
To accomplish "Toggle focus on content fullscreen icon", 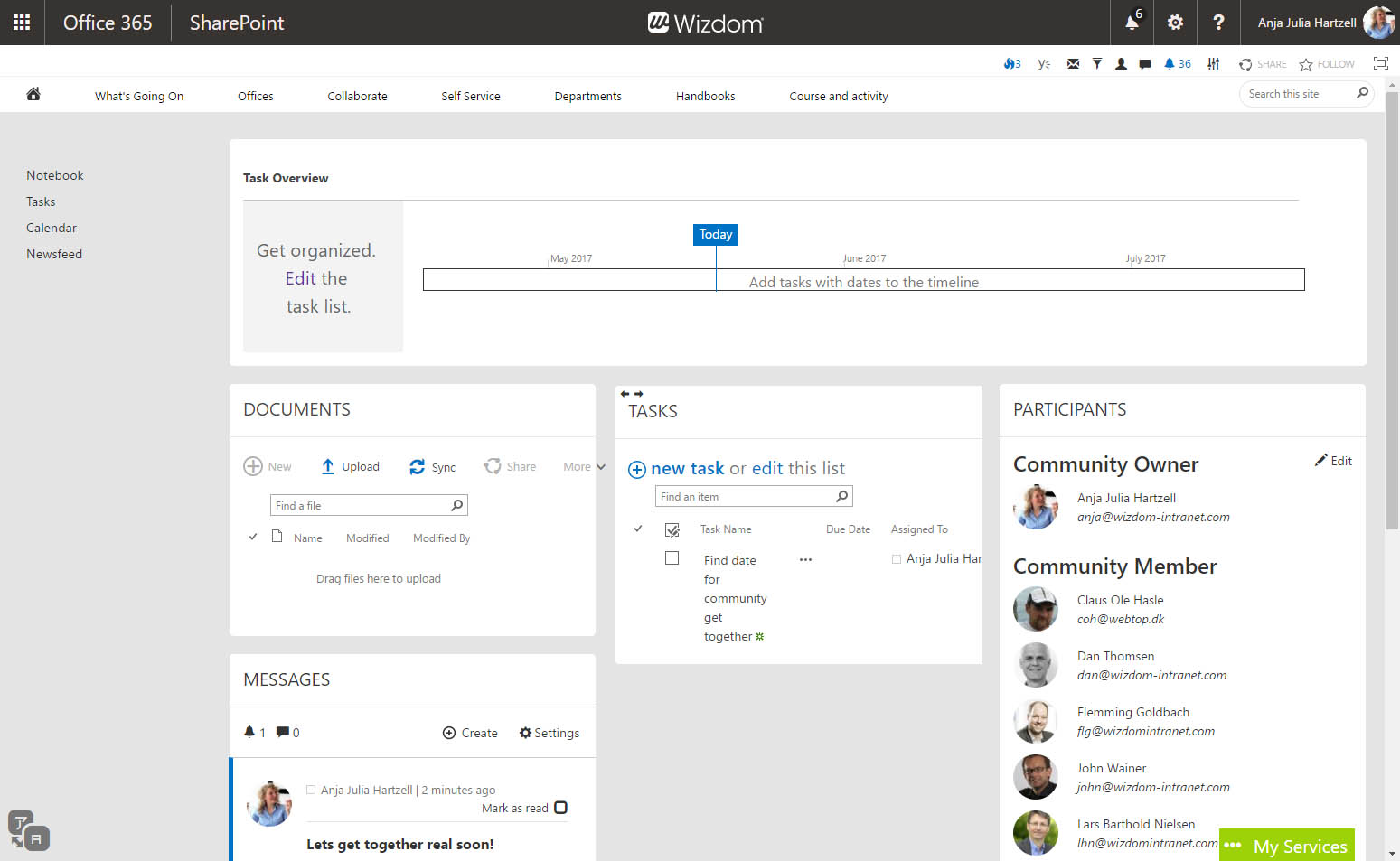I will pos(1380,63).
